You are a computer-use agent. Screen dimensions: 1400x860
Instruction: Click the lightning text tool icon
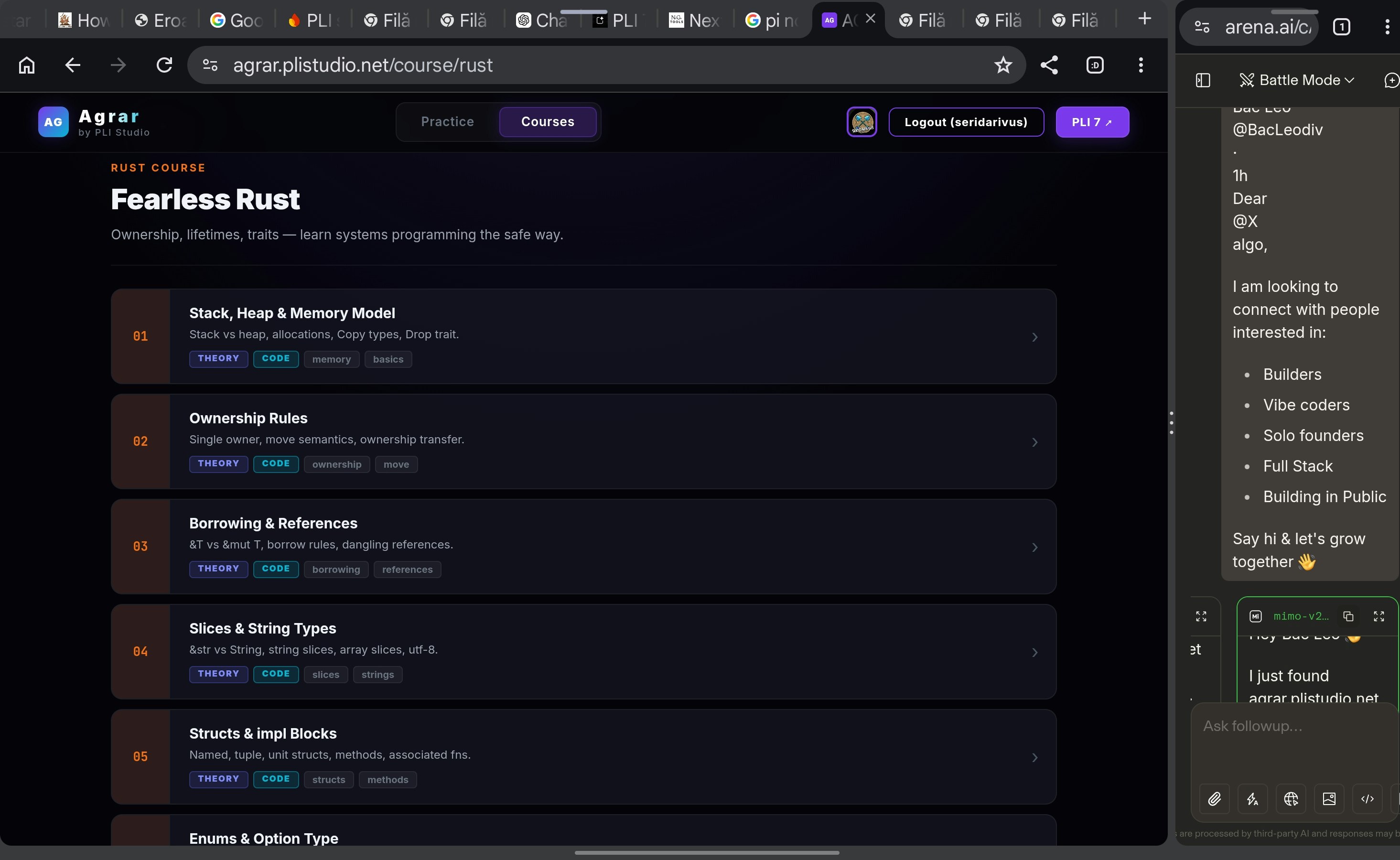click(x=1253, y=798)
